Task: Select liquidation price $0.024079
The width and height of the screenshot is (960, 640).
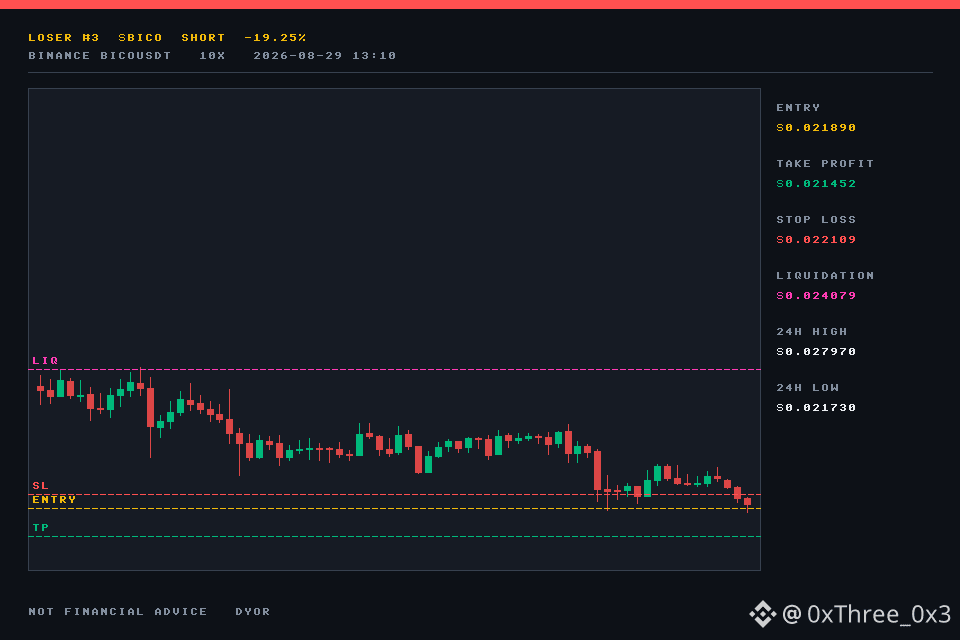Action: coord(816,296)
